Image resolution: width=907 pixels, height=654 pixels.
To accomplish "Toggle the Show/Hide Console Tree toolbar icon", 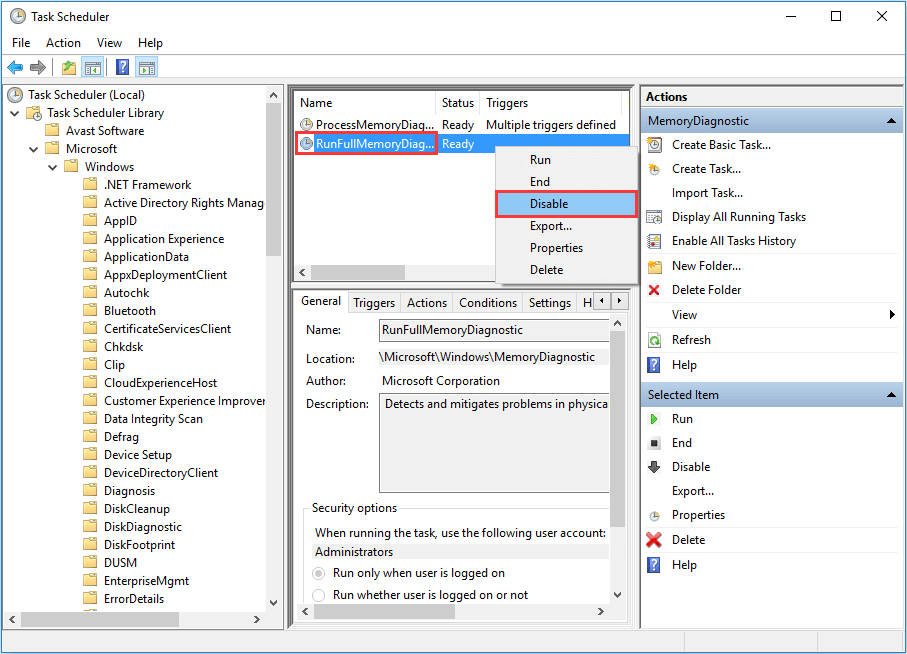I will 93,68.
